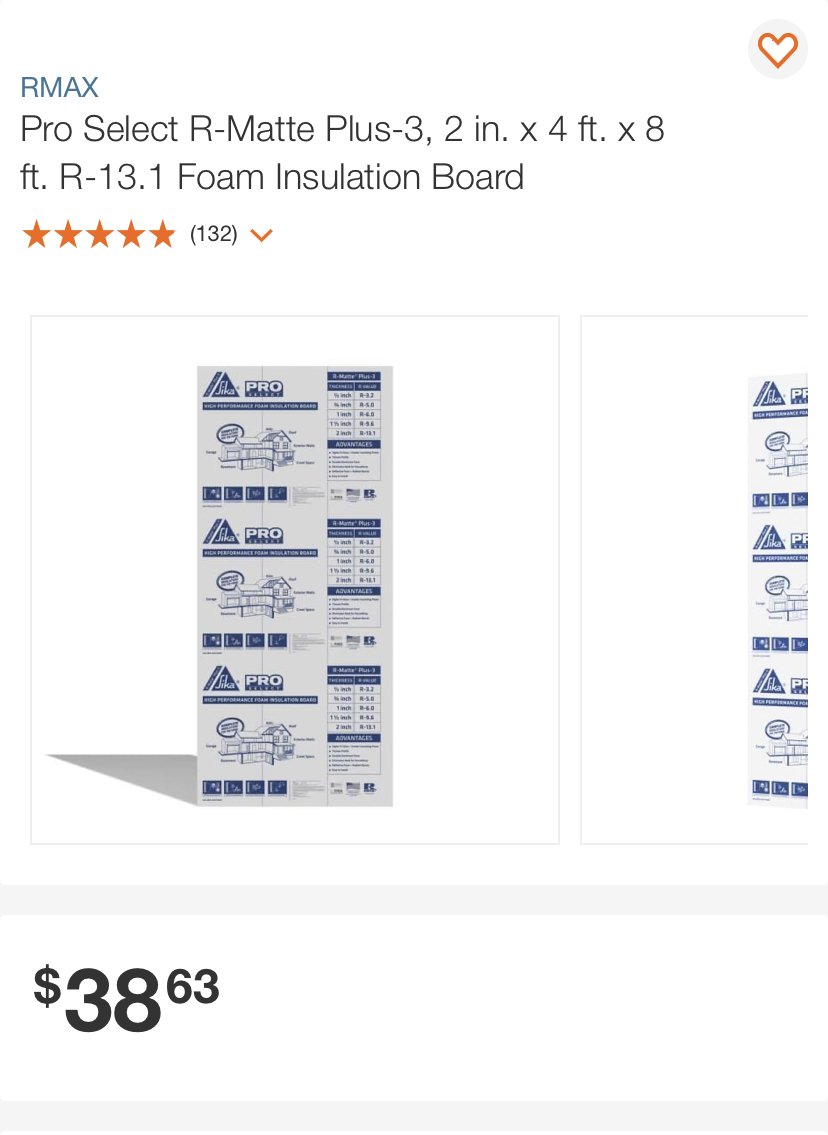Click the PRO label in the board's middle panel
Image resolution: width=828 pixels, height=1135 pixels.
coord(263,535)
